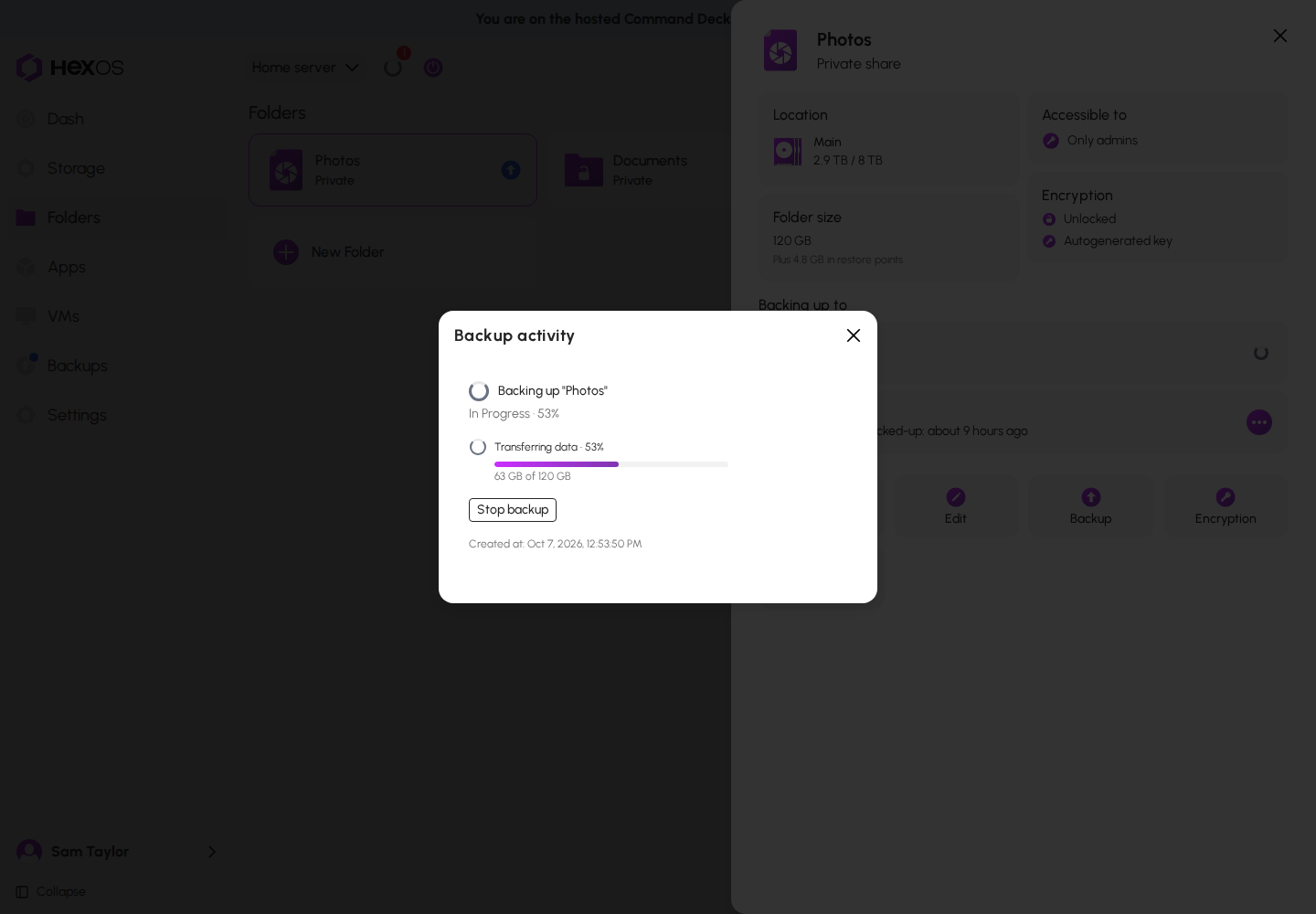This screenshot has height=914, width=1316.
Task: Open the purple more options menu
Action: 1259,422
